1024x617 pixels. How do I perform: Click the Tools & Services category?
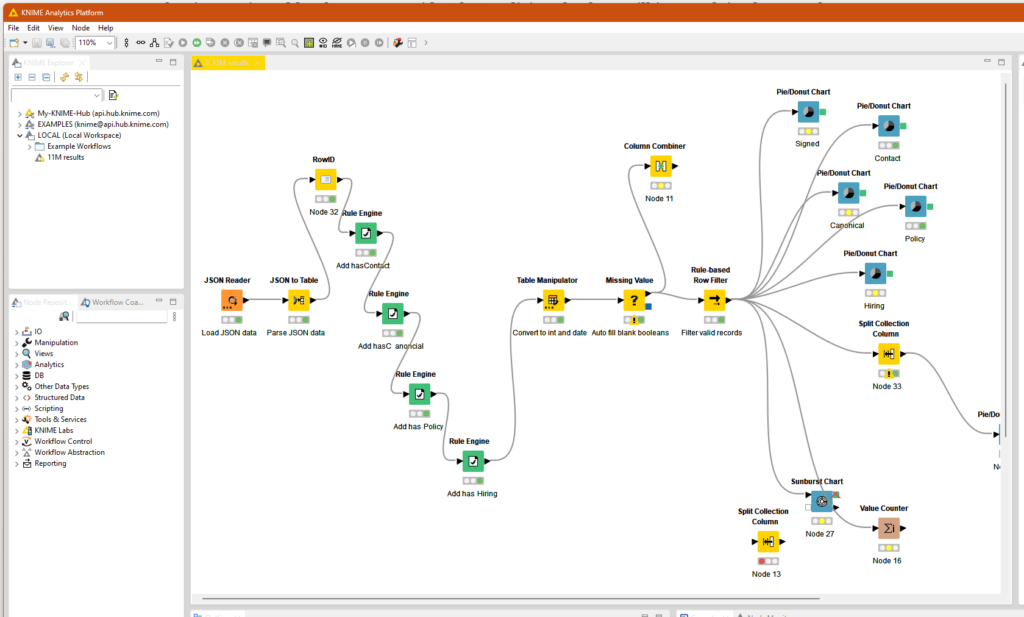pos(60,420)
